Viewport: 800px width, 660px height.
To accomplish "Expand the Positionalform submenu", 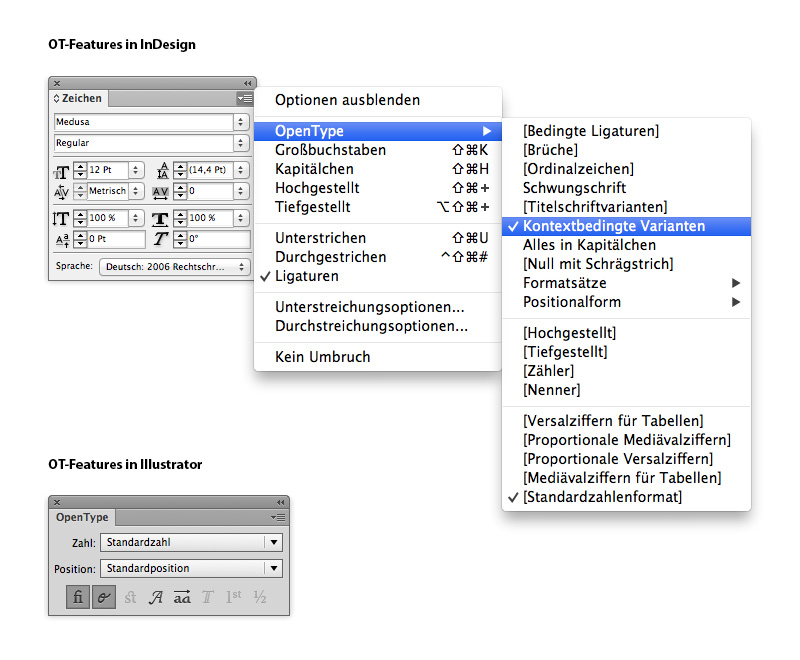I will pyautogui.click(x=627, y=302).
